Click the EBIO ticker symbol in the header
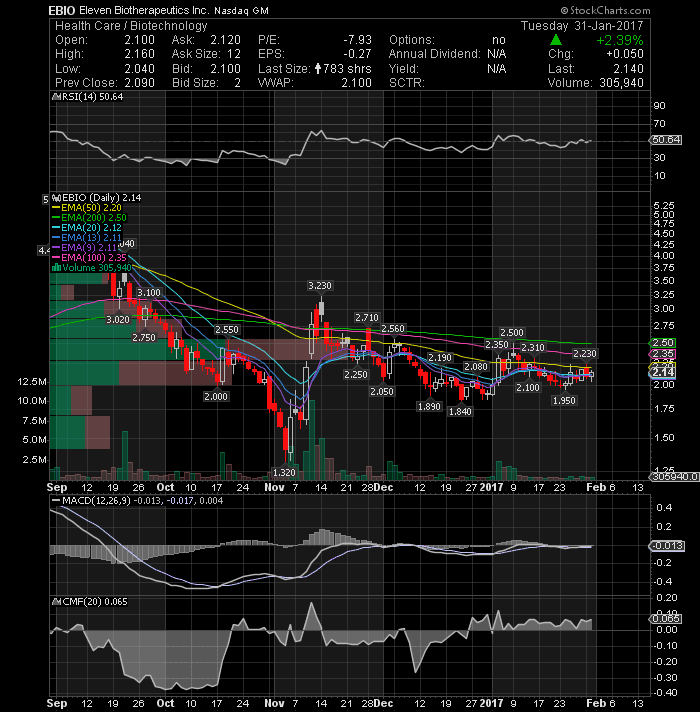Image resolution: width=700 pixels, height=712 pixels. 62,10
